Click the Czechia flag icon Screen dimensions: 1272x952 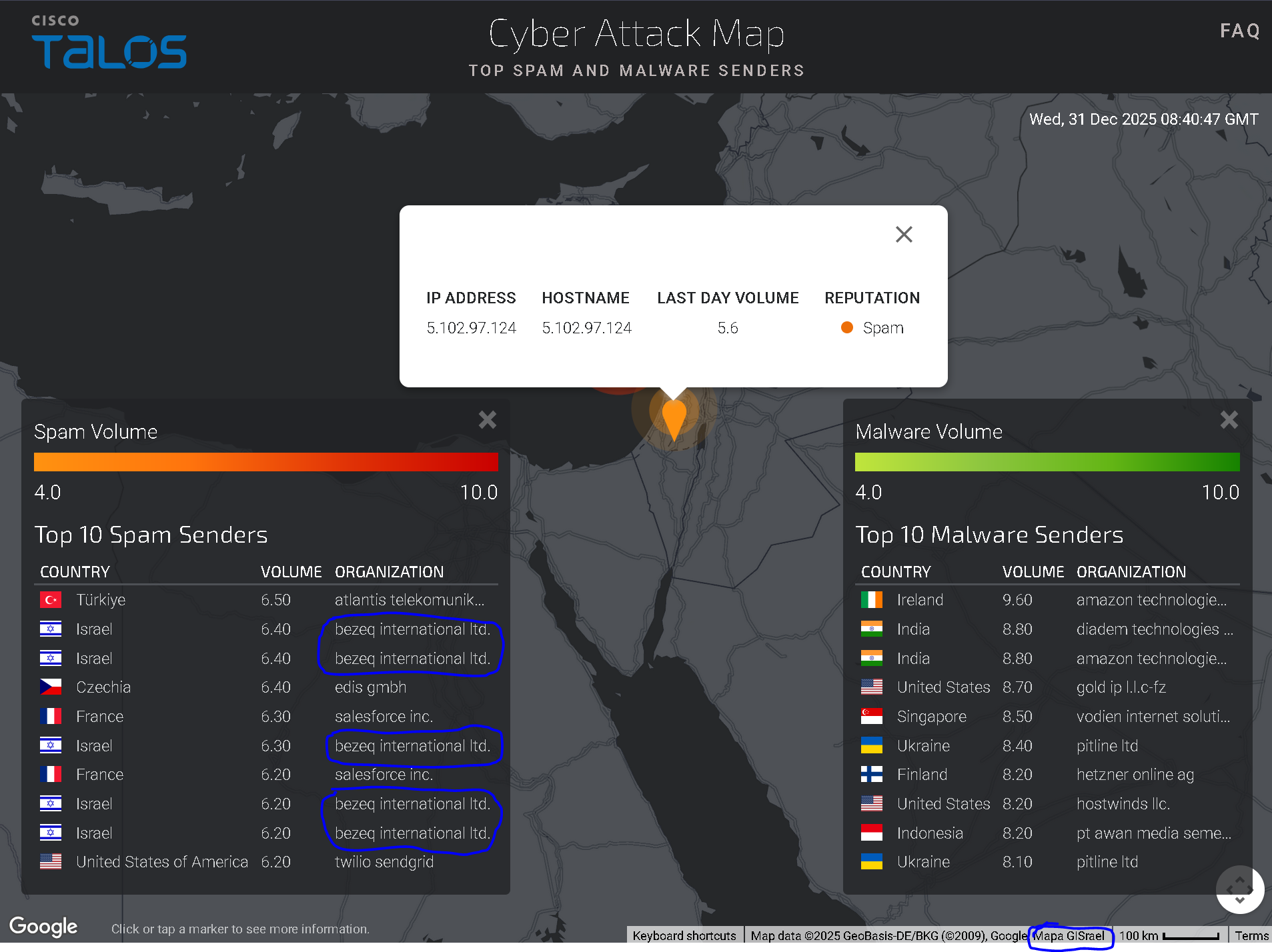[51, 687]
